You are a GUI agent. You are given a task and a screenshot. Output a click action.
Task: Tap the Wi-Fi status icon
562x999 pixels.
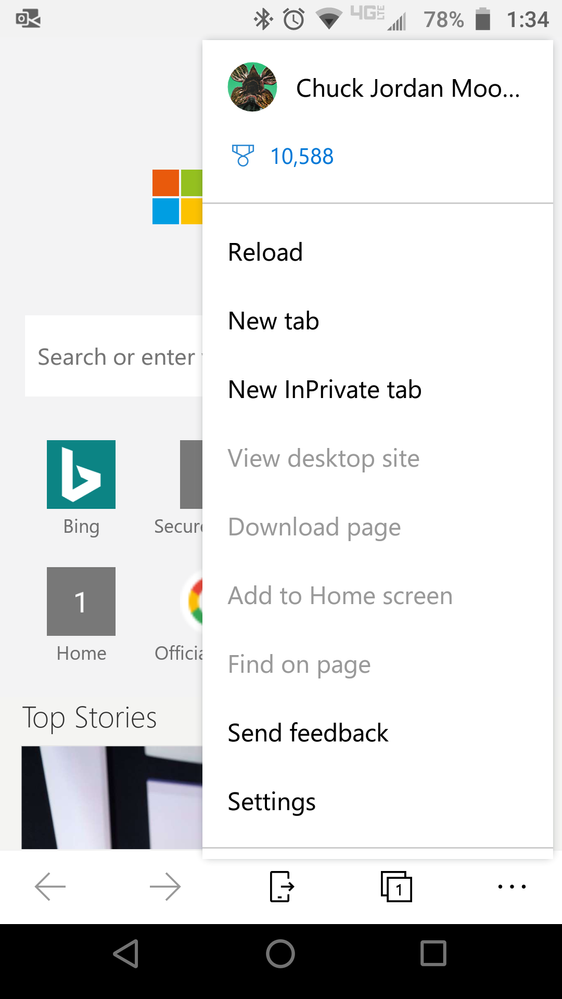coord(329,20)
